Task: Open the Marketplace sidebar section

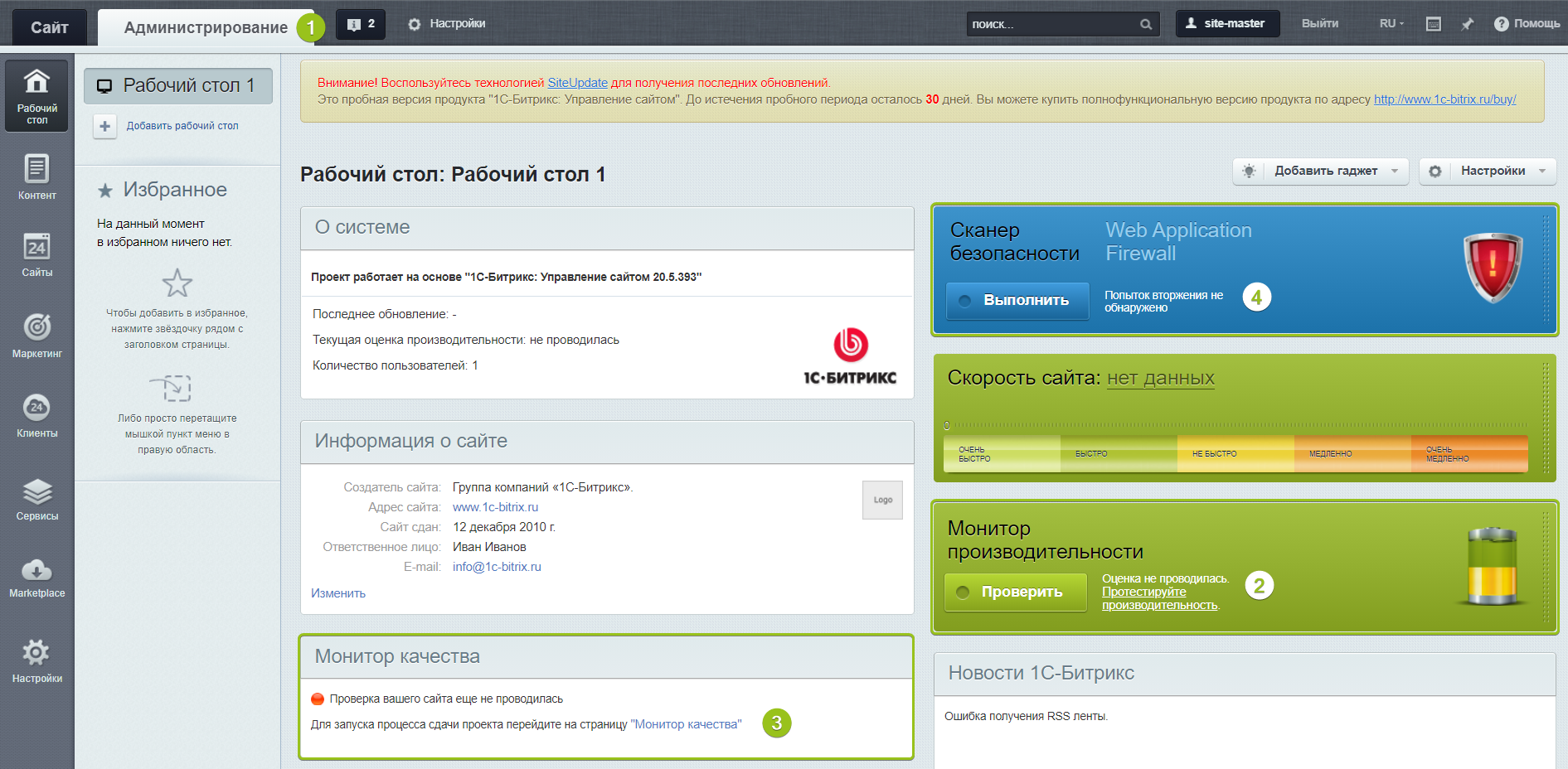Action: tap(37, 578)
